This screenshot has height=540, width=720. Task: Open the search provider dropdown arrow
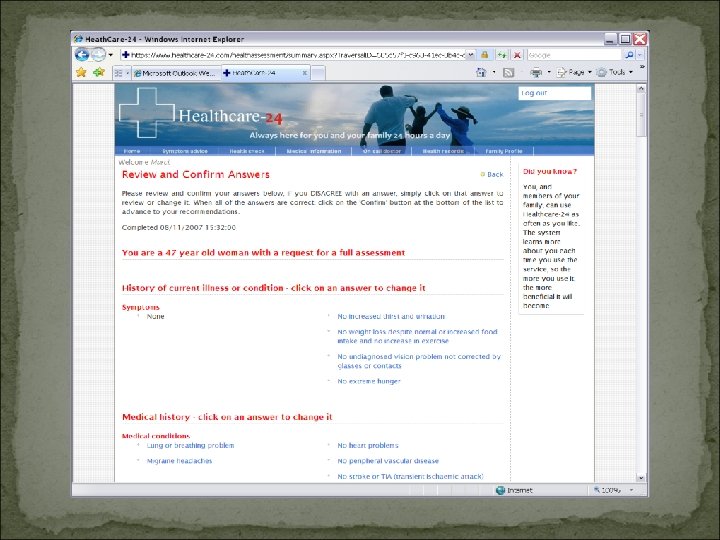(641, 55)
